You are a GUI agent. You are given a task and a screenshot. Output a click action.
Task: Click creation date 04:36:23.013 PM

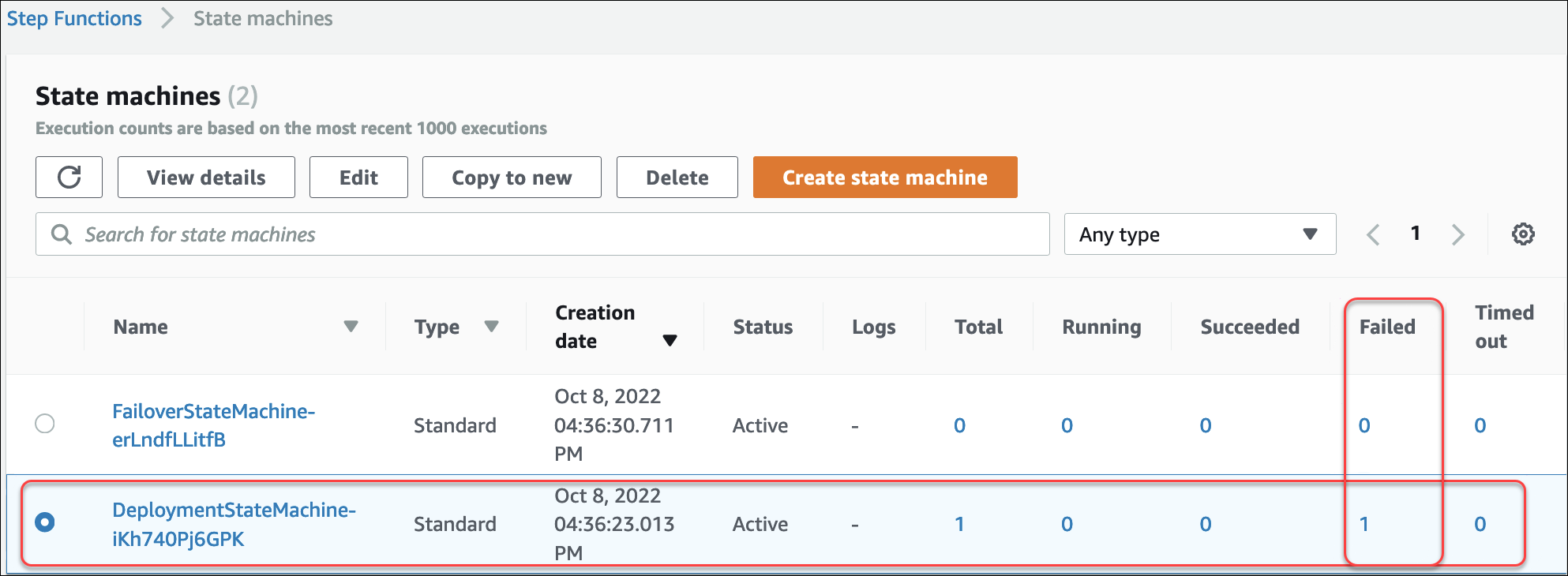614,524
